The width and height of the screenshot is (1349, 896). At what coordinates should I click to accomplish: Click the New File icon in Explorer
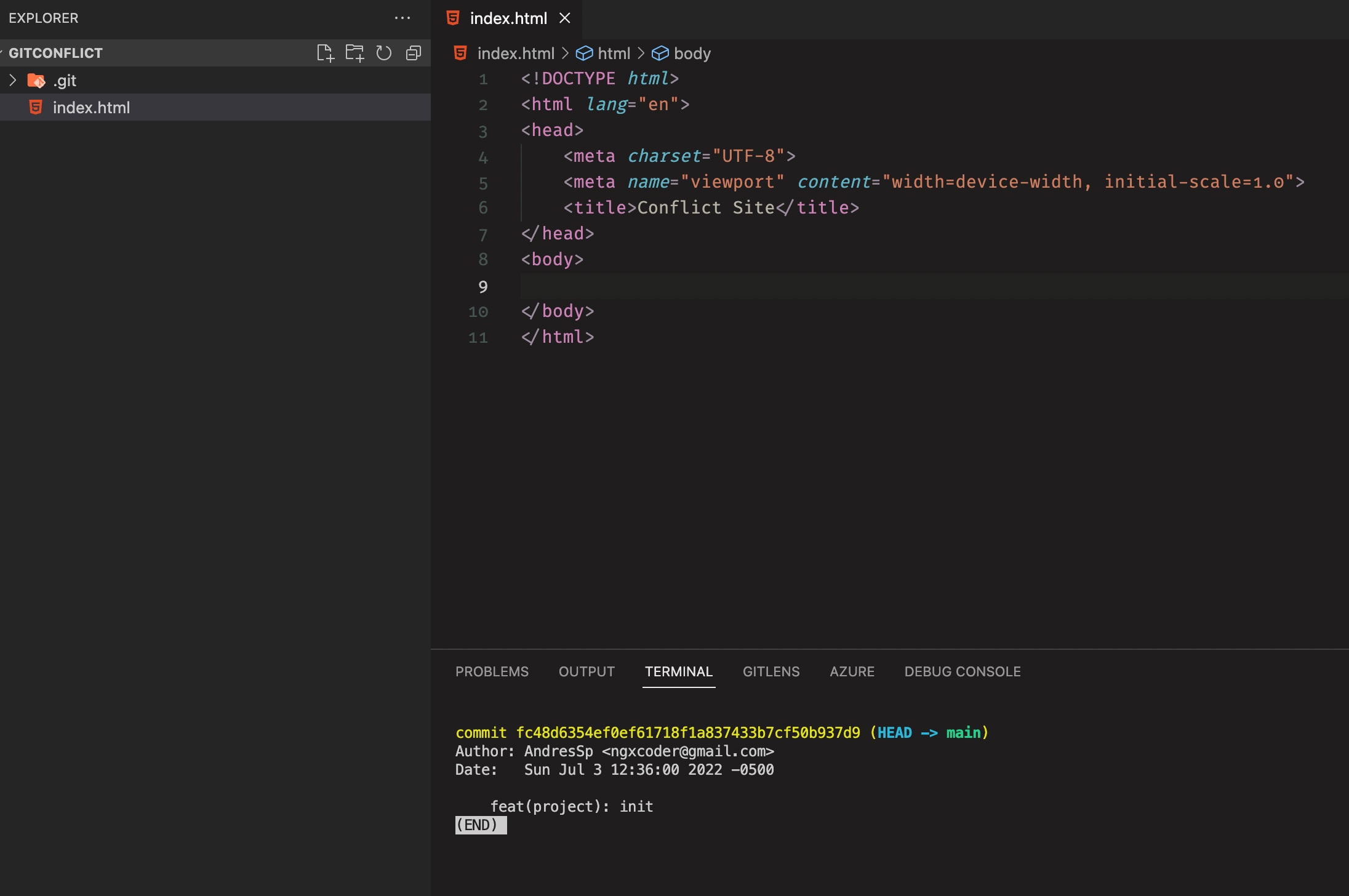(x=325, y=53)
